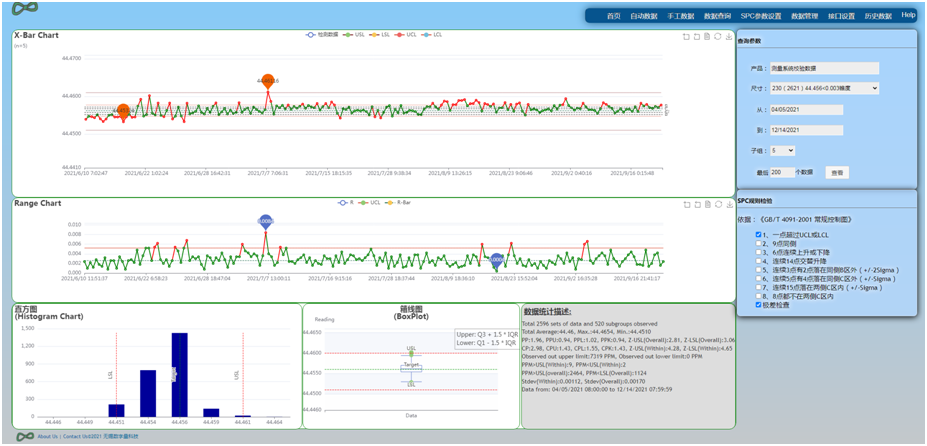Open the Help menu item

coord(908,15)
